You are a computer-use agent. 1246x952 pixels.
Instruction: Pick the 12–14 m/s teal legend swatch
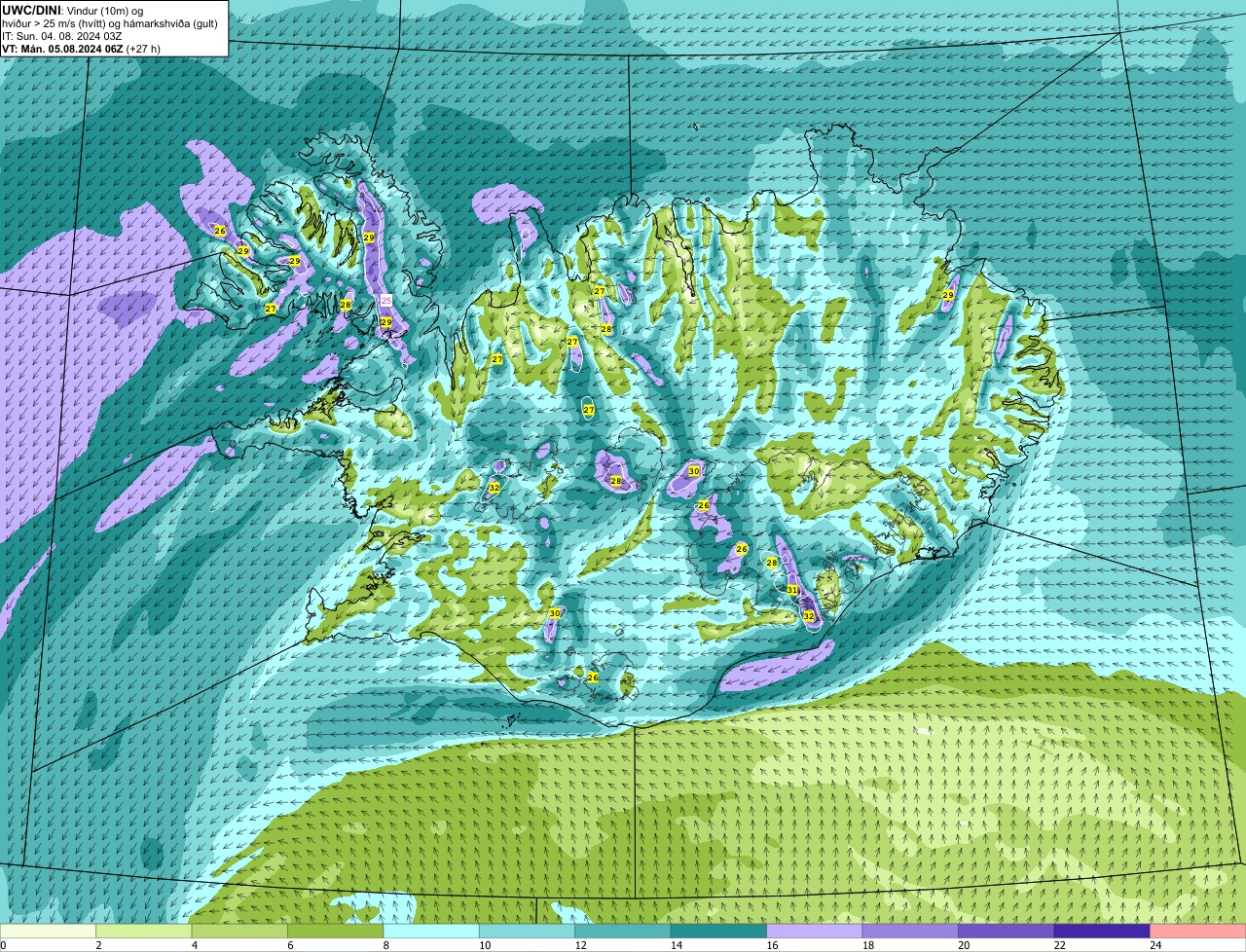(623, 931)
